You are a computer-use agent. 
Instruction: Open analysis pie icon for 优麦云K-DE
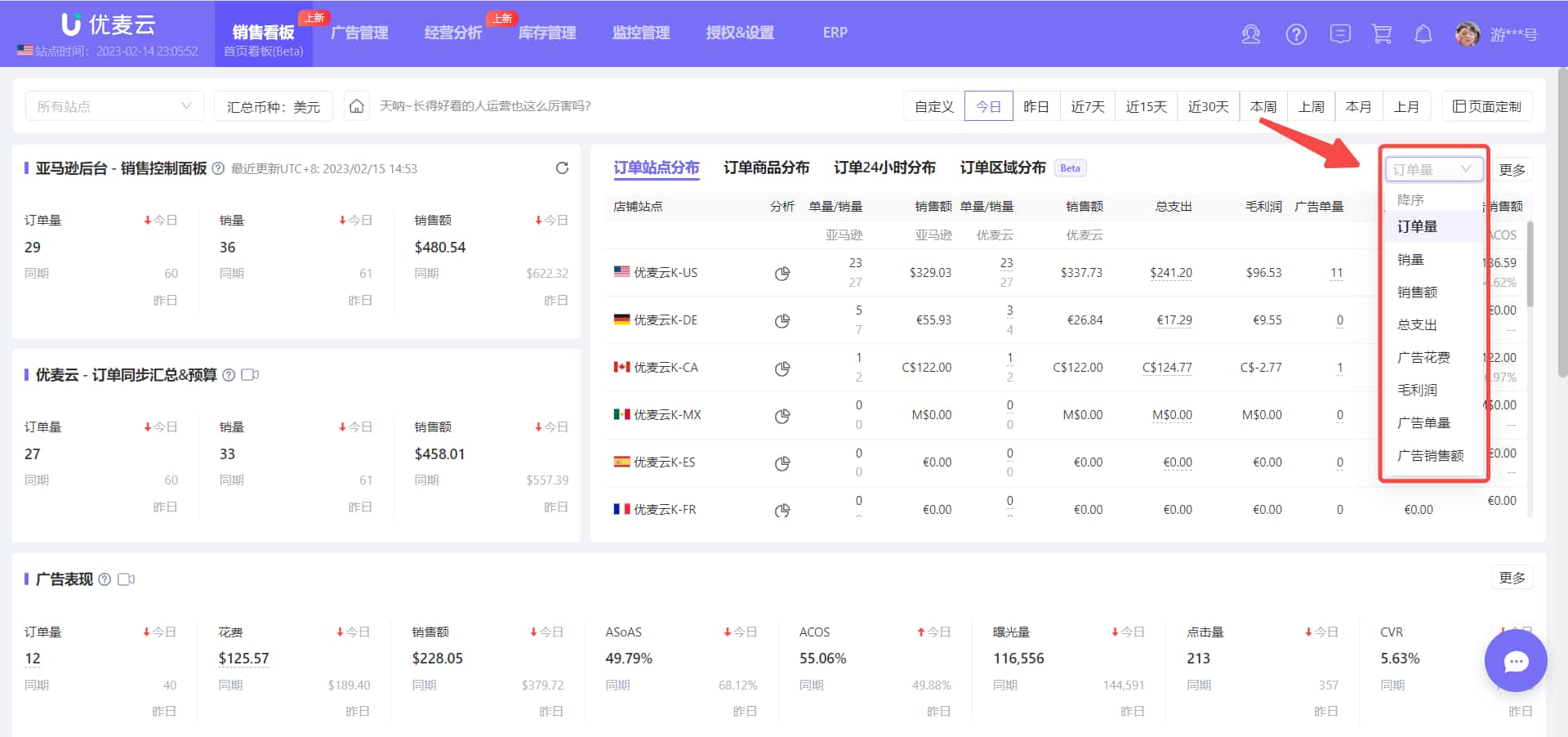[782, 320]
